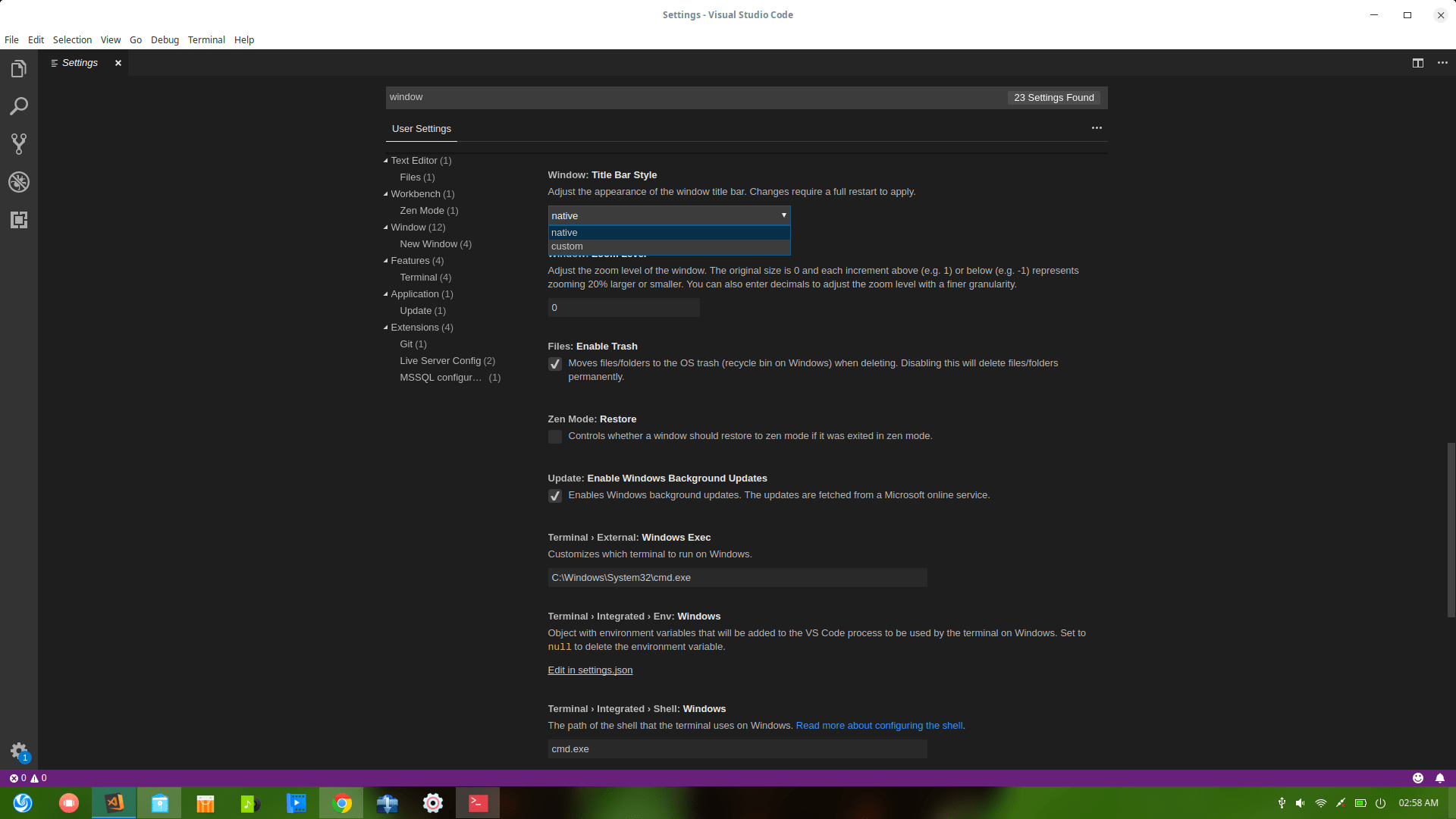Disable Windows Background Updates checkbox

pyautogui.click(x=554, y=496)
